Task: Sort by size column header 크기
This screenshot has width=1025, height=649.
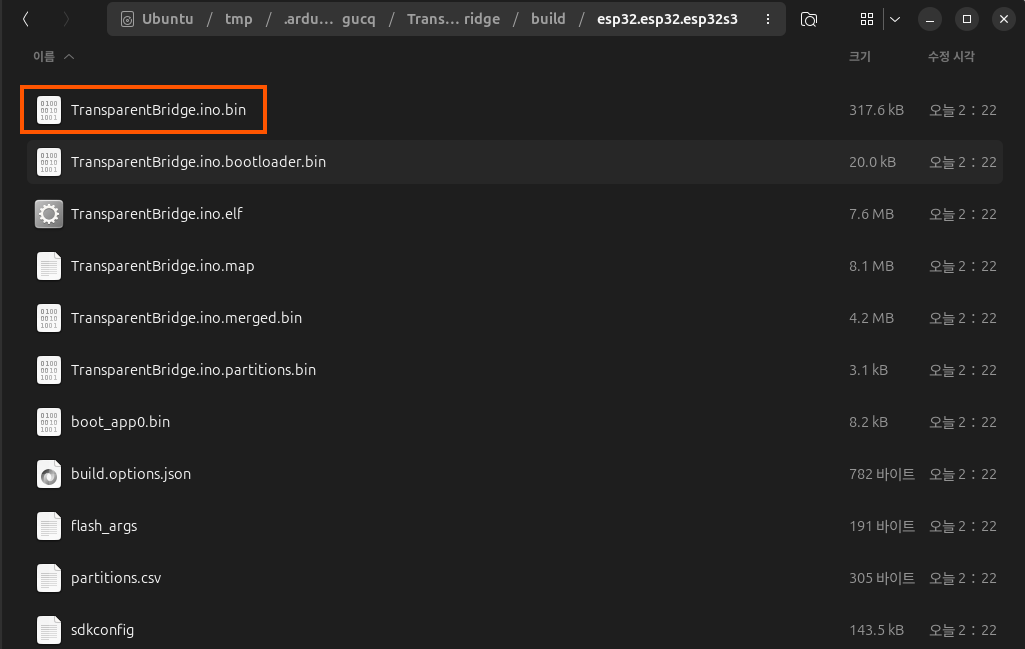Action: pos(860,57)
